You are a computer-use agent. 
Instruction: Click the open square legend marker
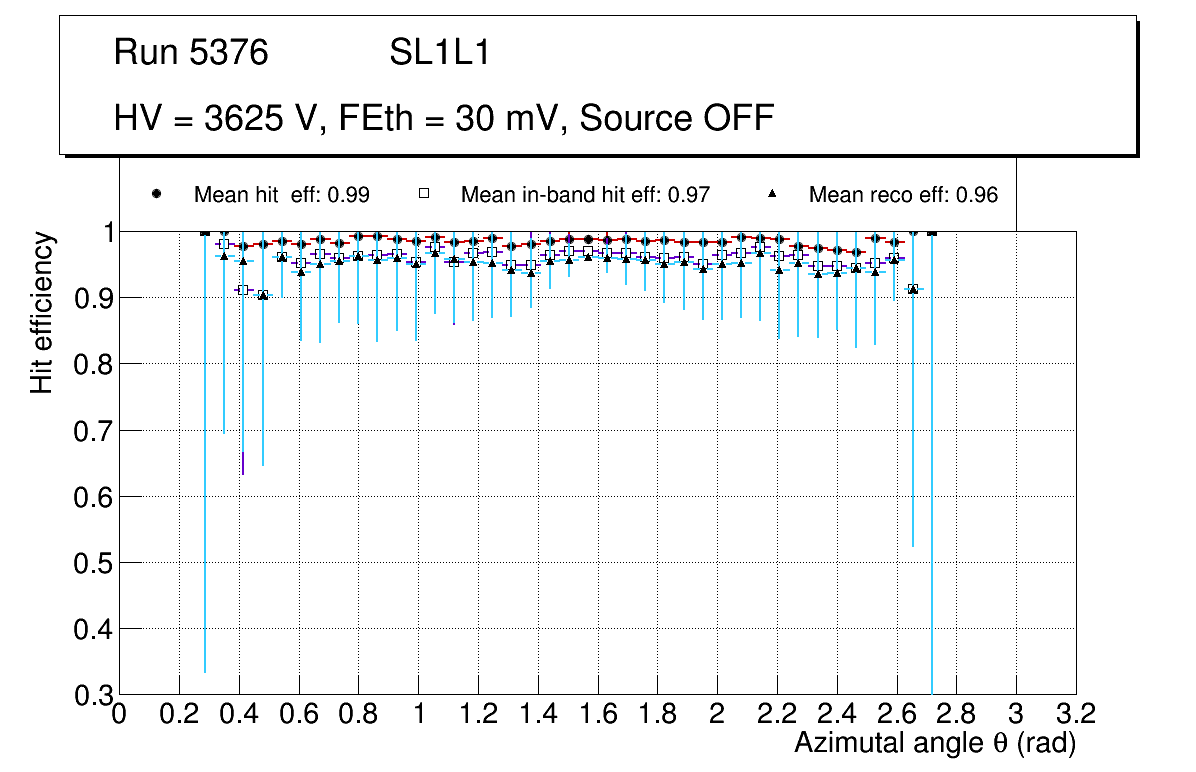423,194
